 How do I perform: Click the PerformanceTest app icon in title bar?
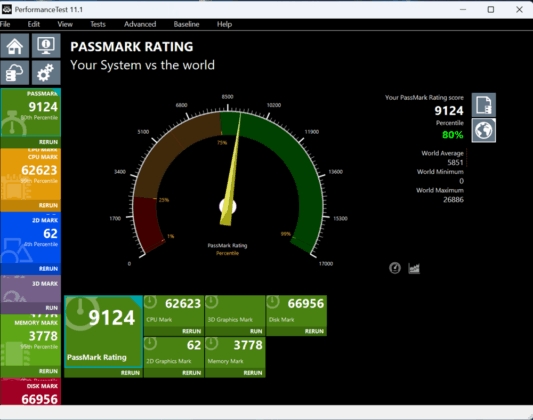click(x=7, y=9)
